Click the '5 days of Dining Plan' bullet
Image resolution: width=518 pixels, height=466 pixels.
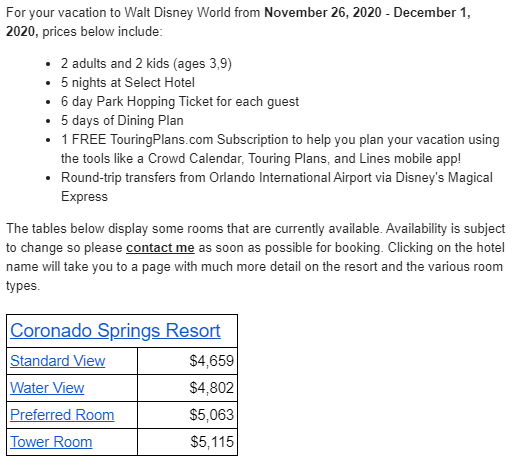tap(122, 121)
